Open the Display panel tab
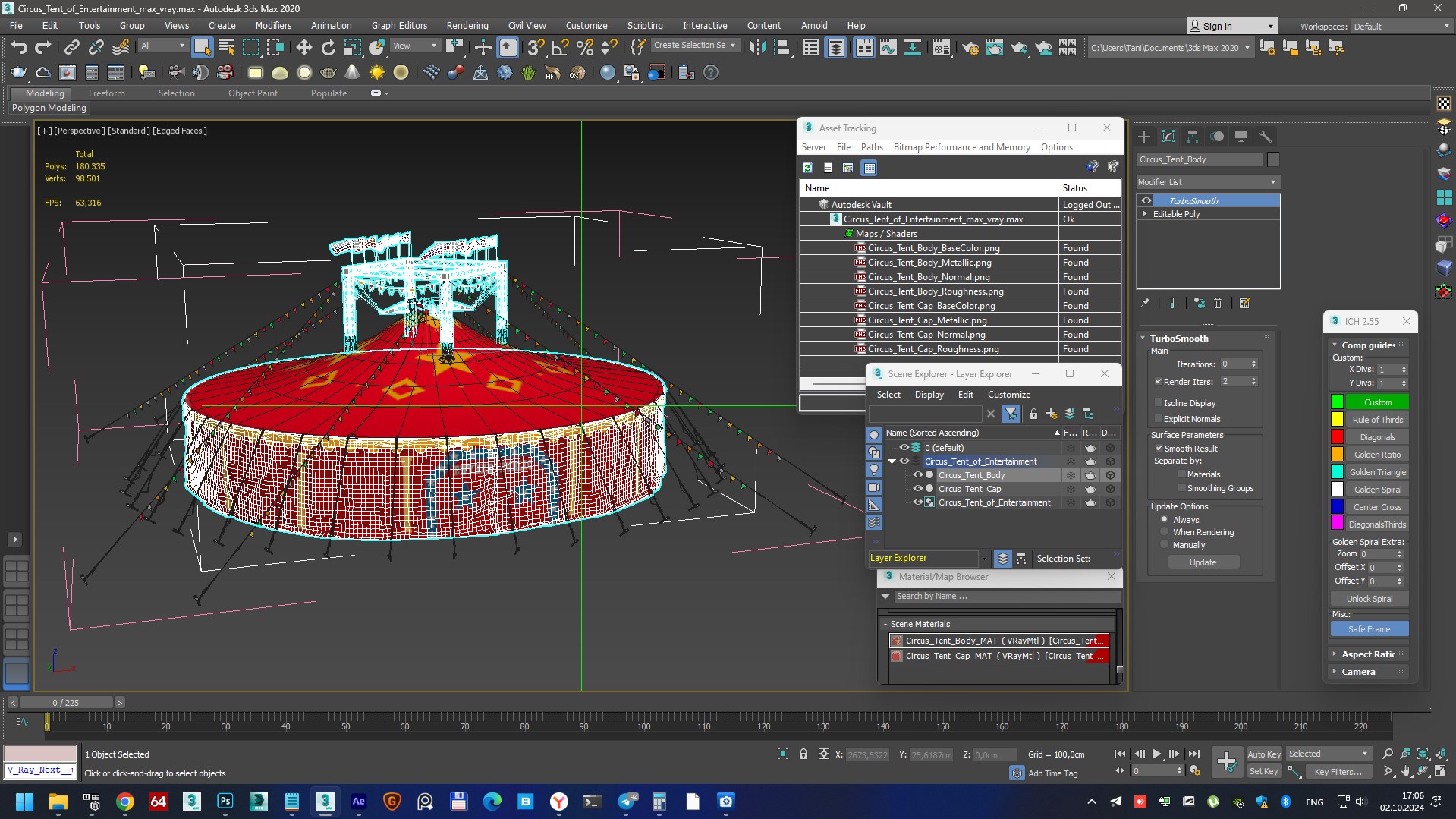 coord(1241,137)
